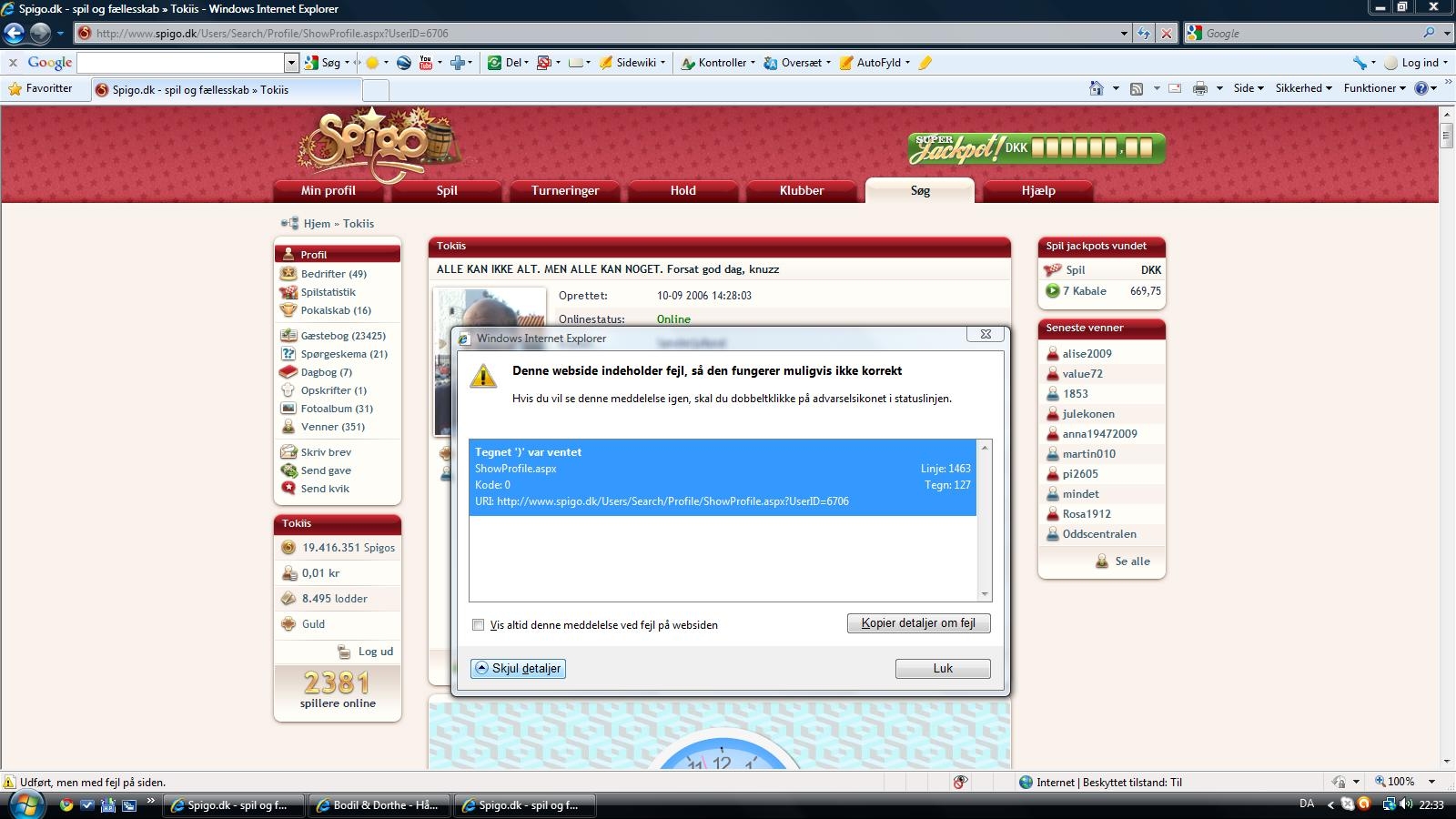Click the Gæstebog icon in sidebar
This screenshot has height=819, width=1456.
[x=288, y=336]
